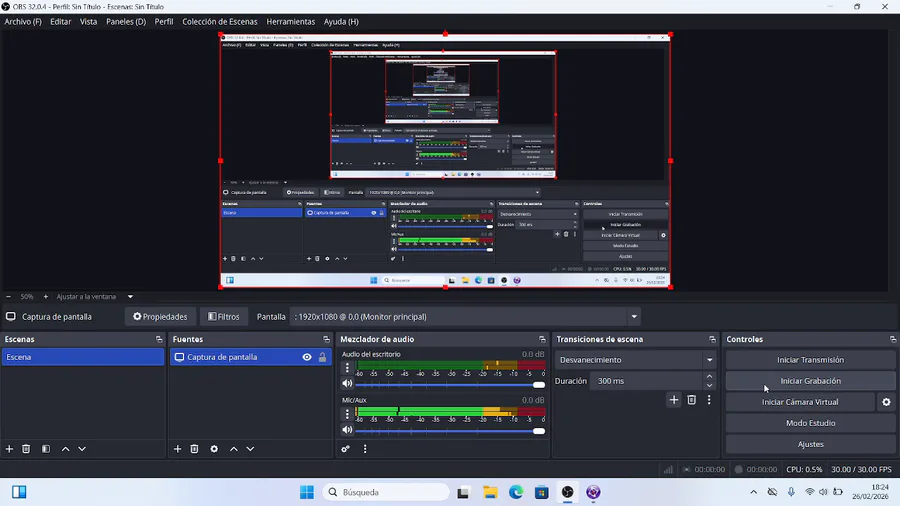Move source down arrow in Fuentes panel
Viewport: 900px width, 506px height.
(x=250, y=449)
